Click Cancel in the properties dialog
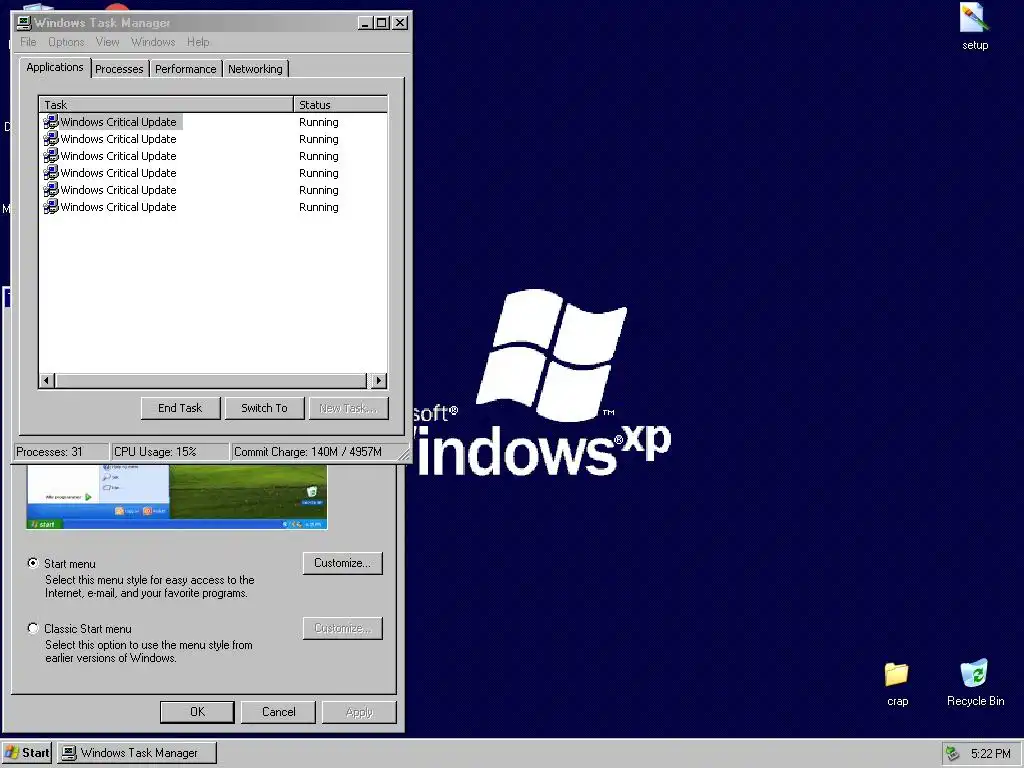Viewport: 1024px width, 768px height. tap(278, 712)
